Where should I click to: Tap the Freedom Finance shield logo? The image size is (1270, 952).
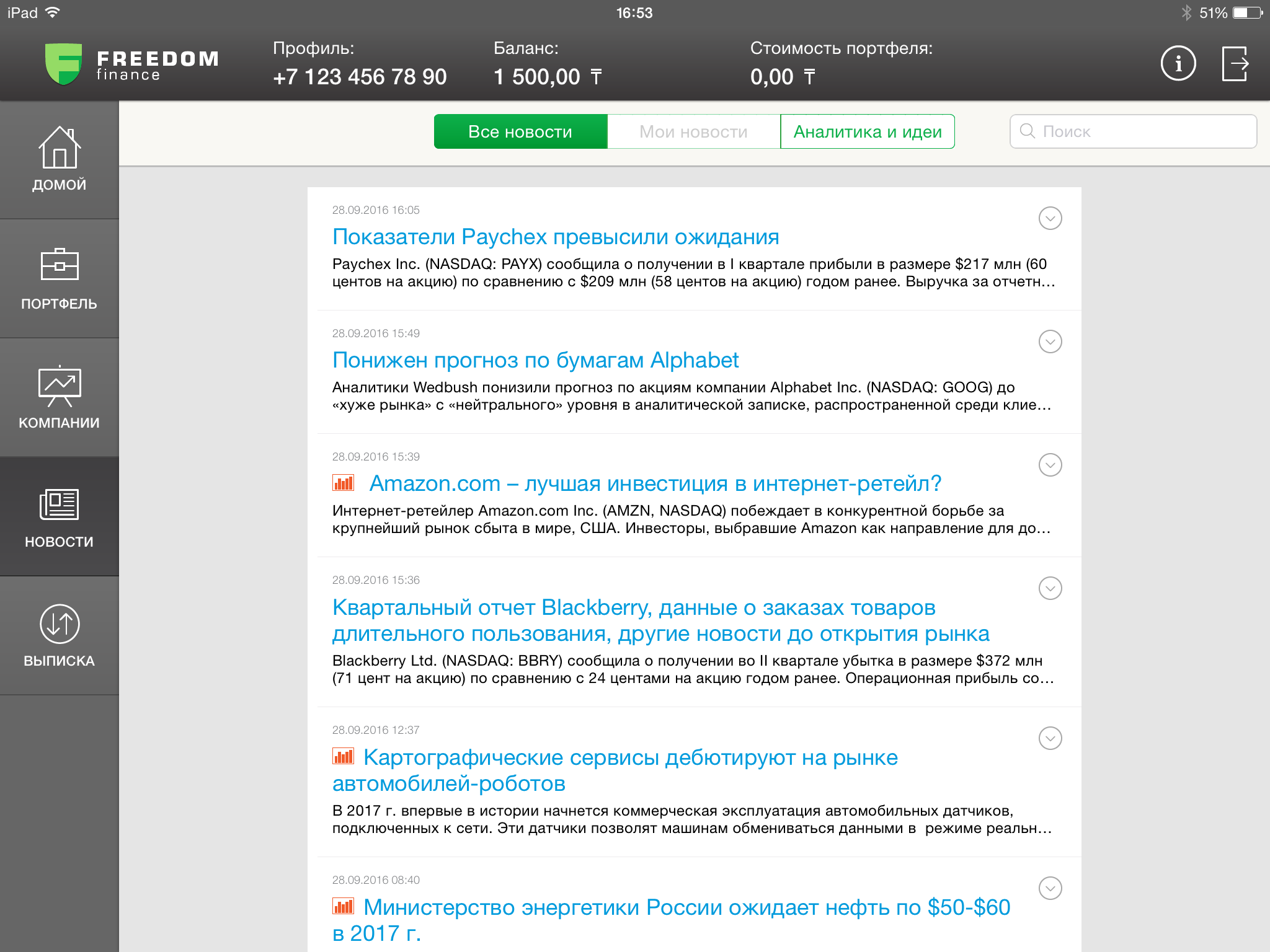coord(63,64)
